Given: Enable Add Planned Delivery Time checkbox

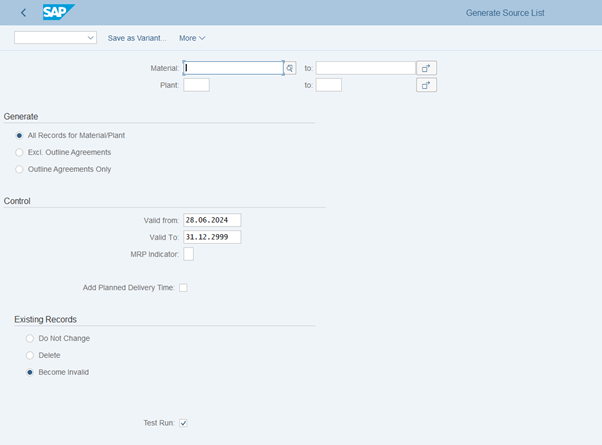Looking at the screenshot, I should (x=183, y=288).
